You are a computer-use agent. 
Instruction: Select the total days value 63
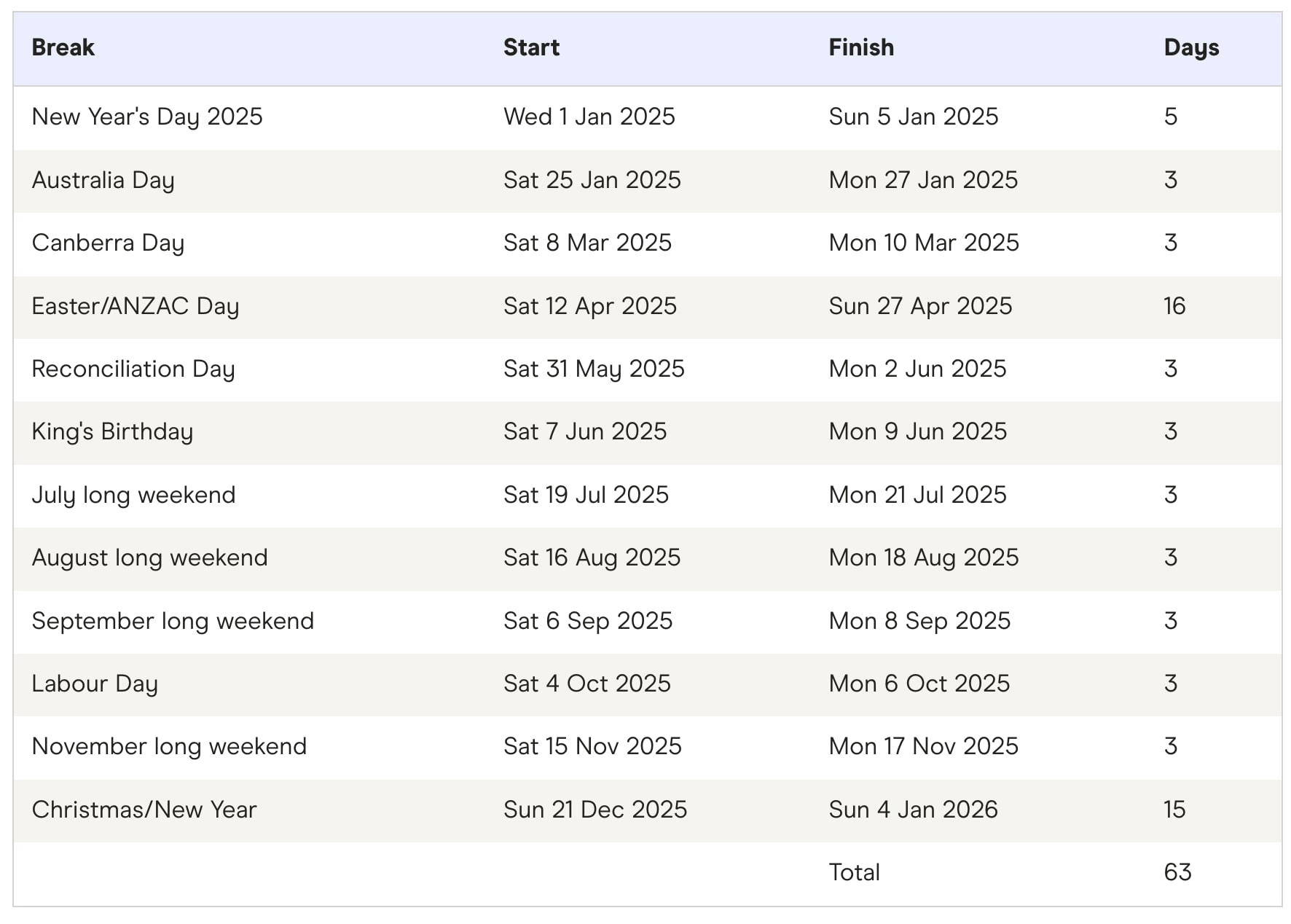click(x=1177, y=872)
